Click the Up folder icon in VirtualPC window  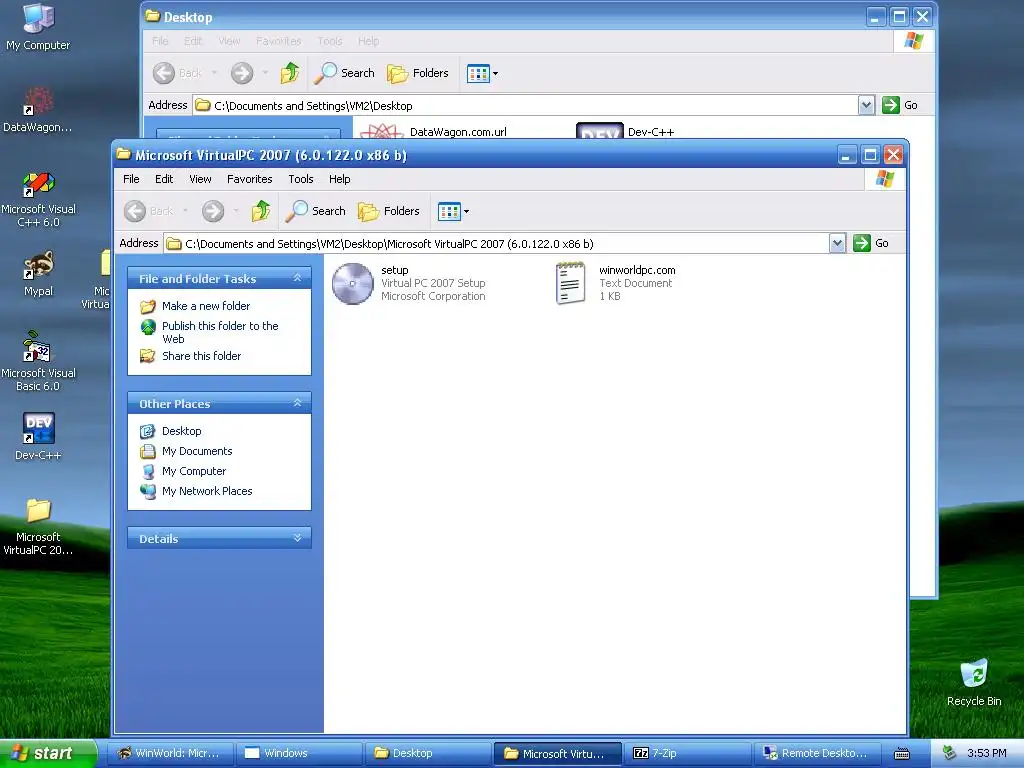coord(261,211)
